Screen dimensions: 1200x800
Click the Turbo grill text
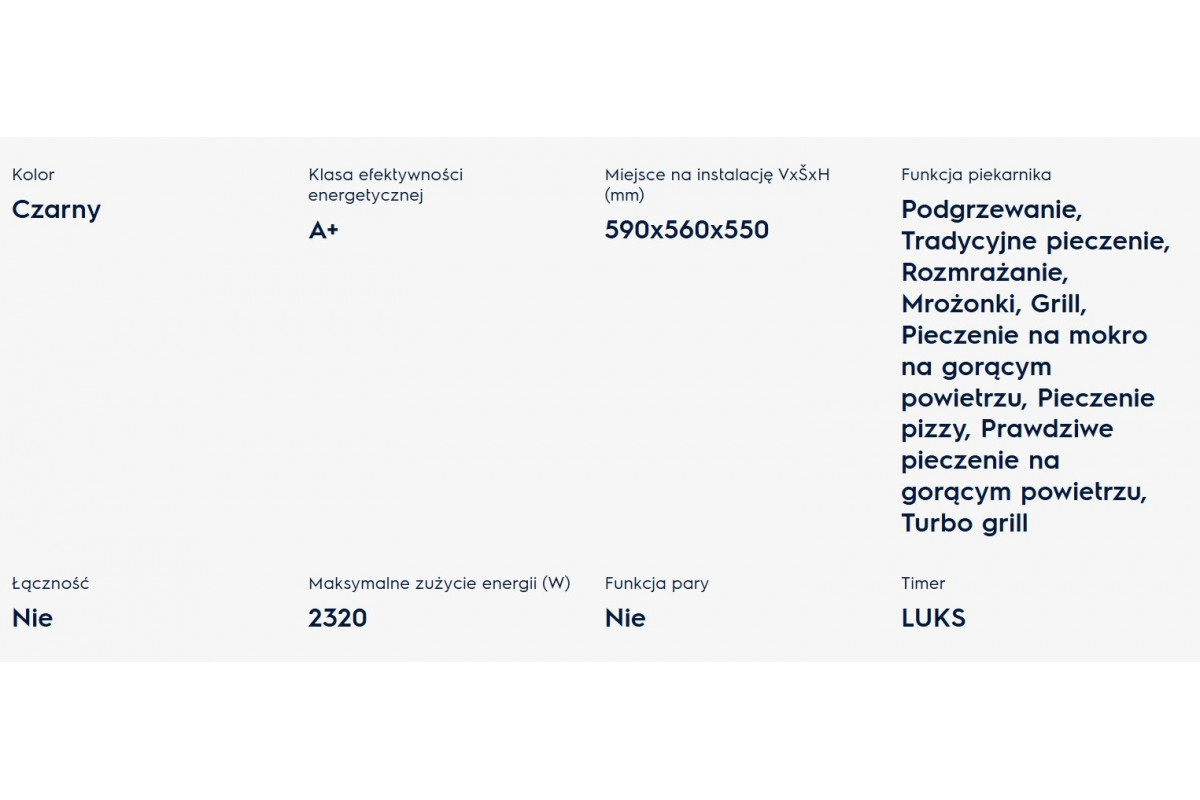(x=964, y=523)
